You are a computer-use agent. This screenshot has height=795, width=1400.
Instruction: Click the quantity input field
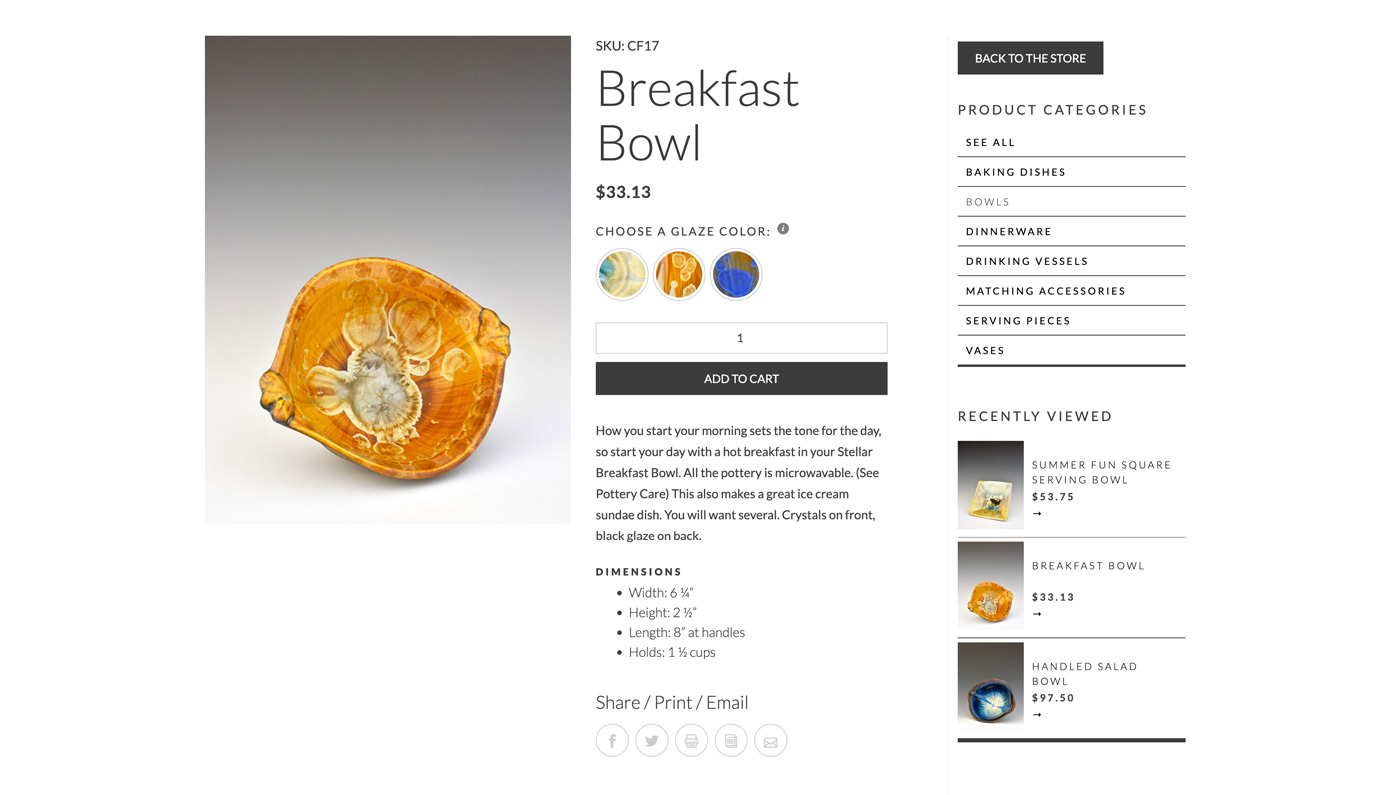741,338
